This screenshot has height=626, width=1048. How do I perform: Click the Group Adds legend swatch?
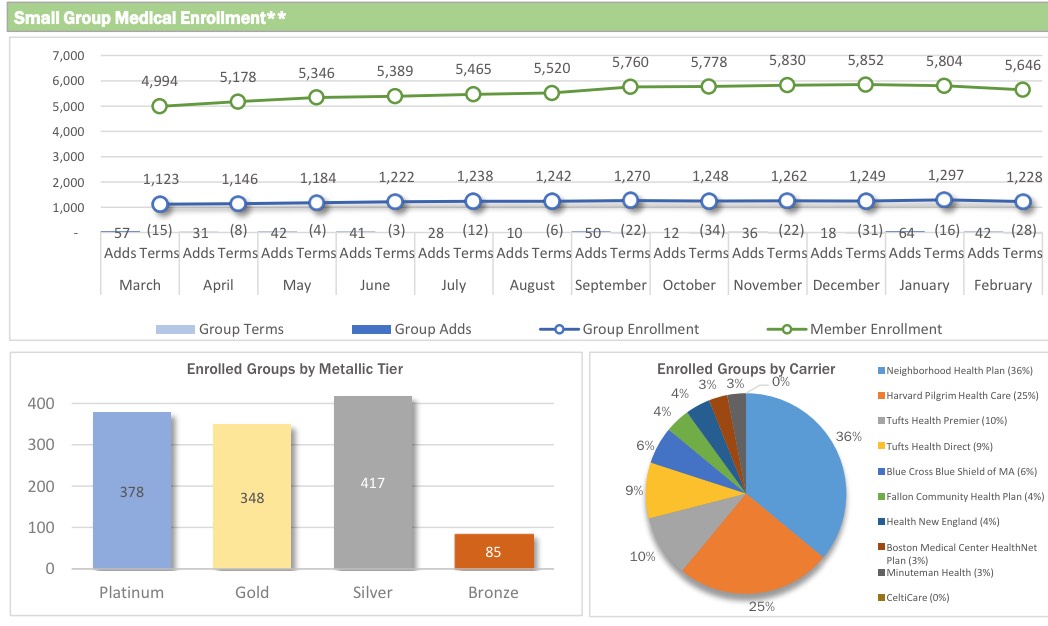click(371, 328)
